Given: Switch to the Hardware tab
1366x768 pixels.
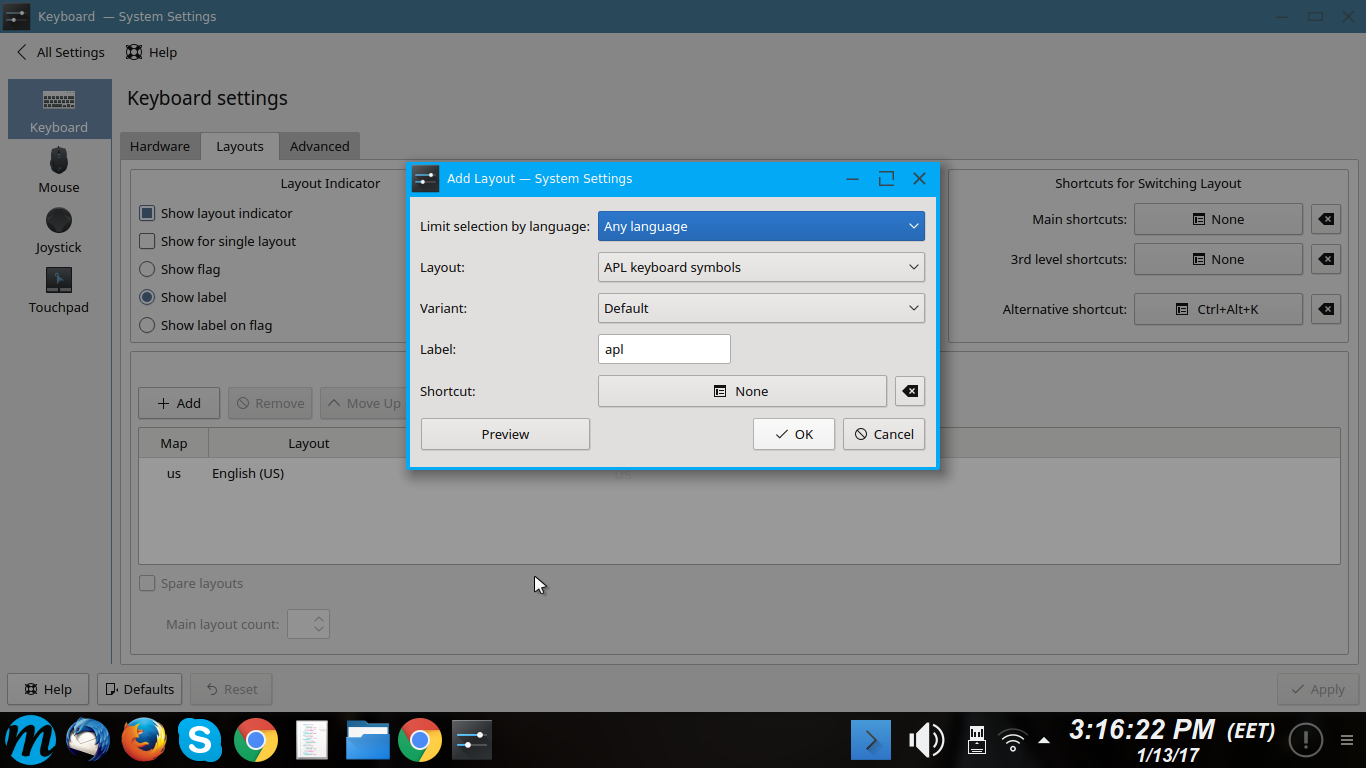Looking at the screenshot, I should [160, 146].
